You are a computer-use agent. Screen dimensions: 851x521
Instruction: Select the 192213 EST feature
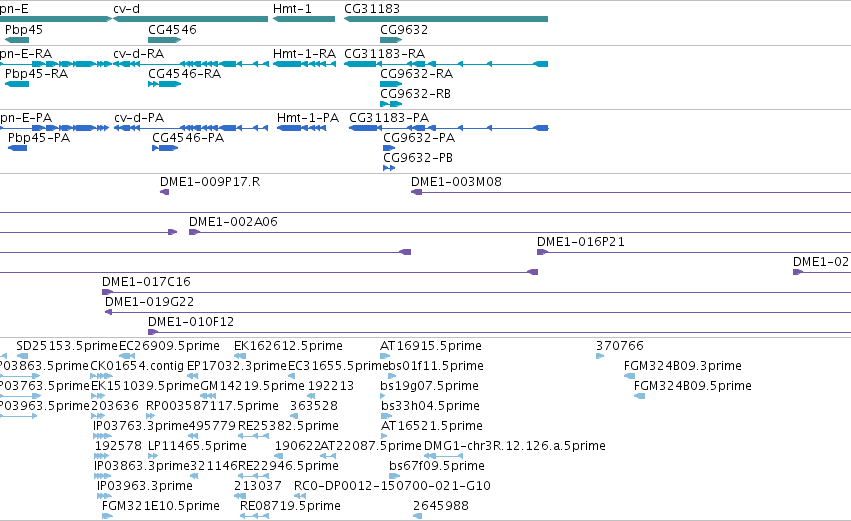pos(312,396)
